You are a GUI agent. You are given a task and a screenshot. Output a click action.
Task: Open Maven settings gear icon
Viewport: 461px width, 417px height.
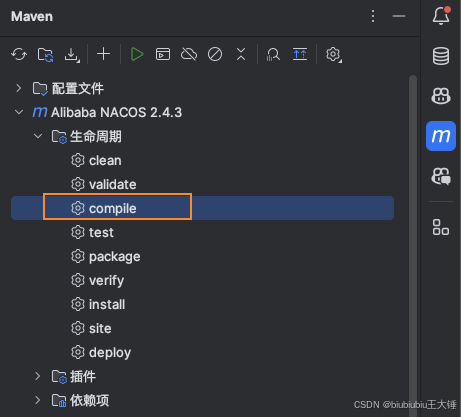[333, 54]
